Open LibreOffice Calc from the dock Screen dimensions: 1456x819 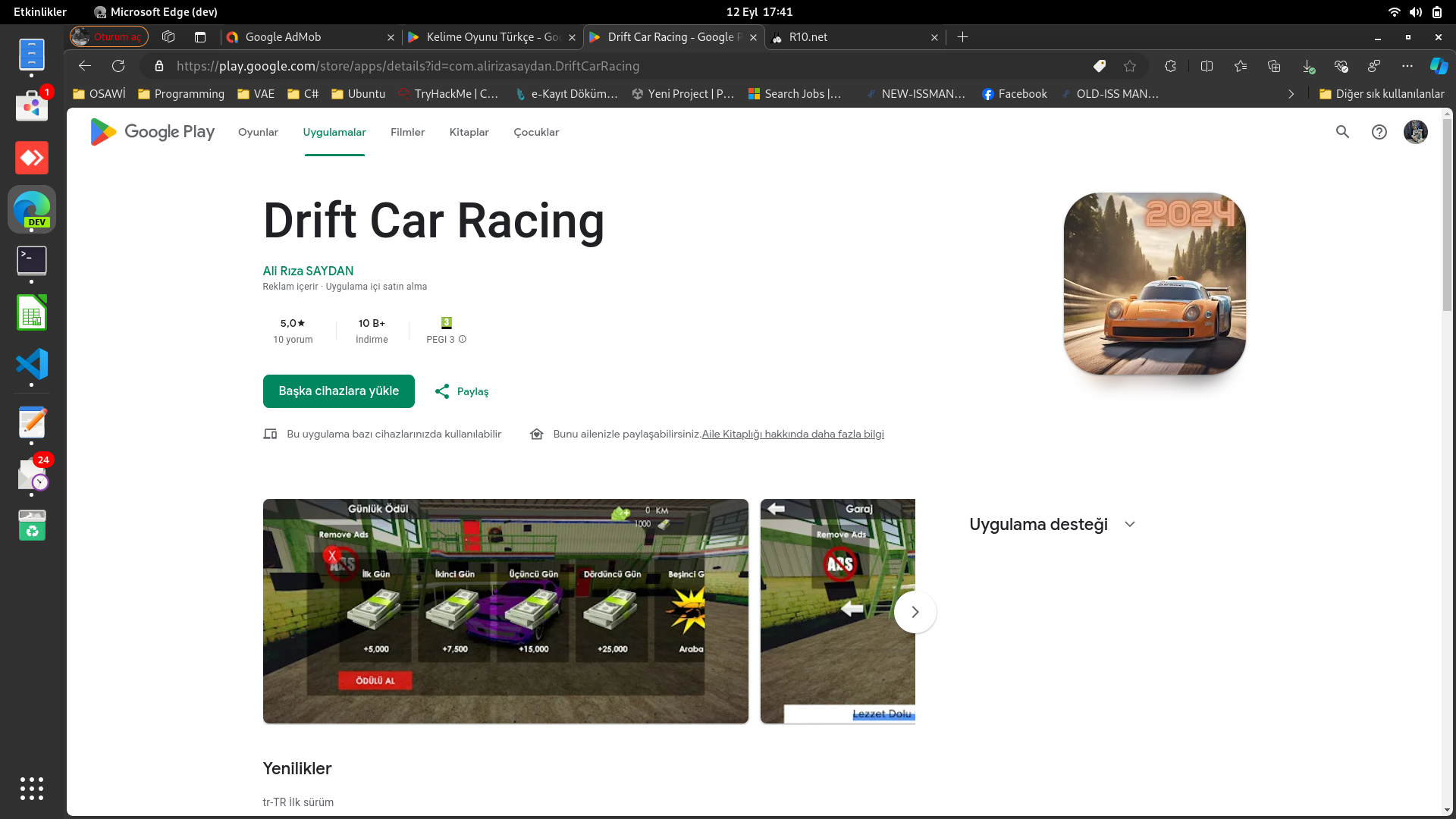click(x=32, y=312)
